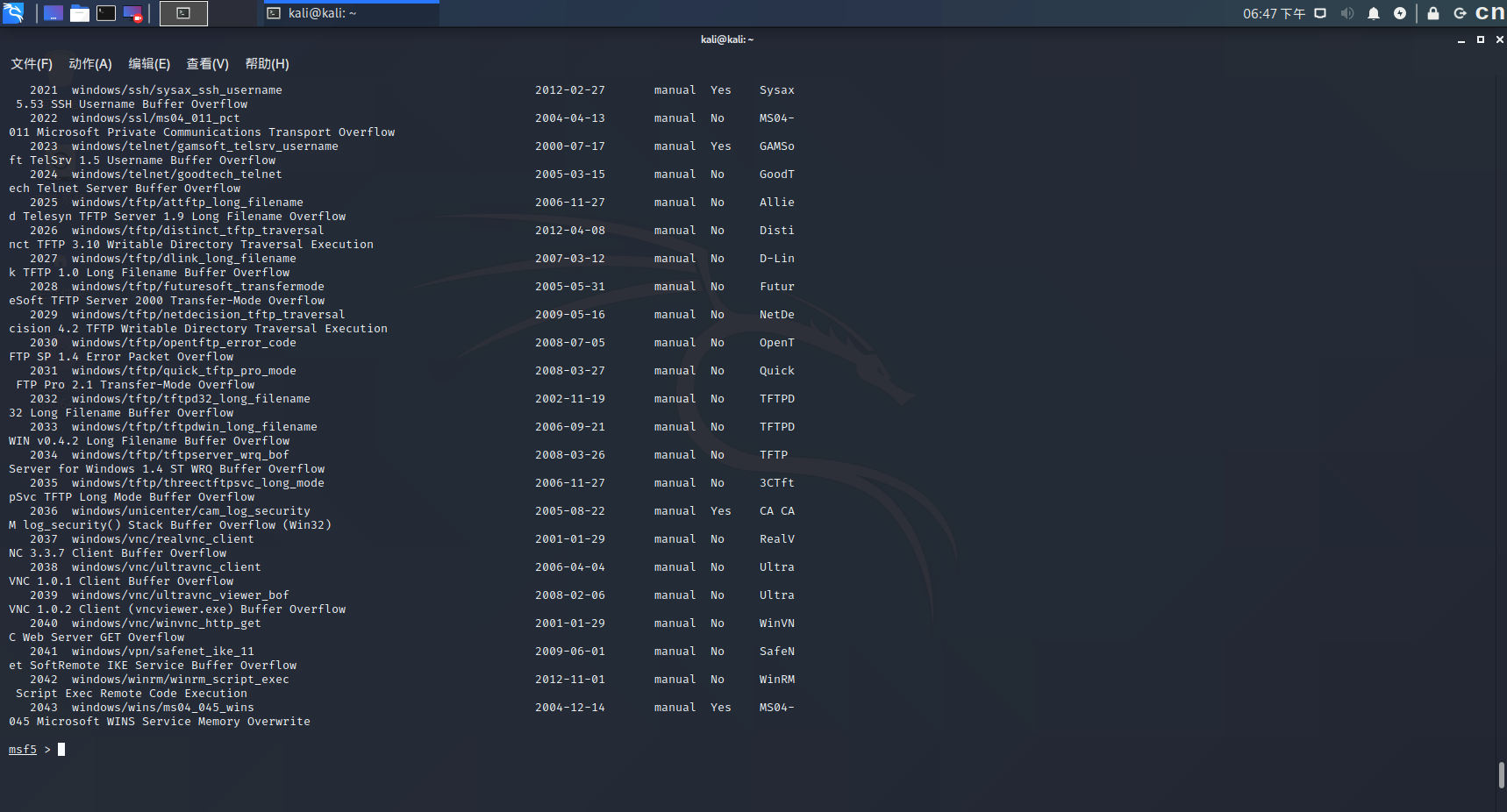The image size is (1507, 812).
Task: Click the description 'Script Exec Remote Code Execution'
Action: tap(132, 694)
